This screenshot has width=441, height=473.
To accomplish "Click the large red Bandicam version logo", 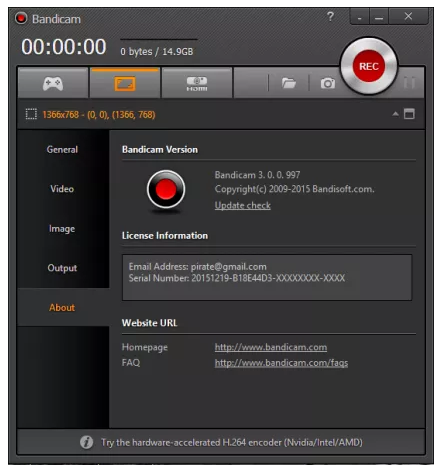I will click(166, 190).
